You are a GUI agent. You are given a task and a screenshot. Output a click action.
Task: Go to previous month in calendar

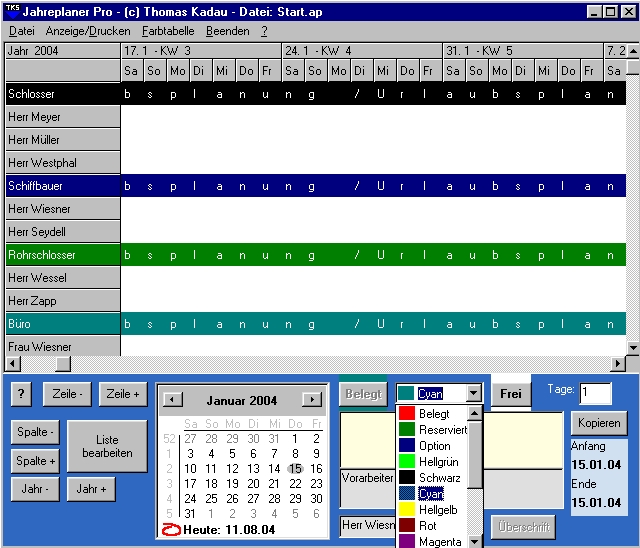172,400
